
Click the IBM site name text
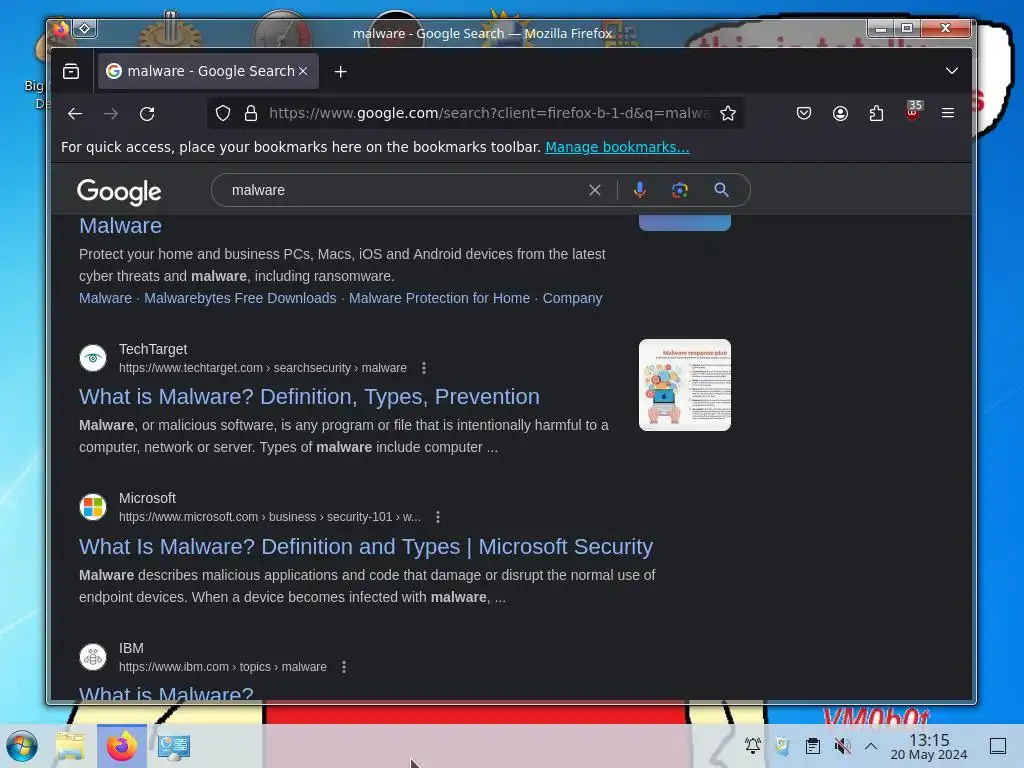point(131,648)
